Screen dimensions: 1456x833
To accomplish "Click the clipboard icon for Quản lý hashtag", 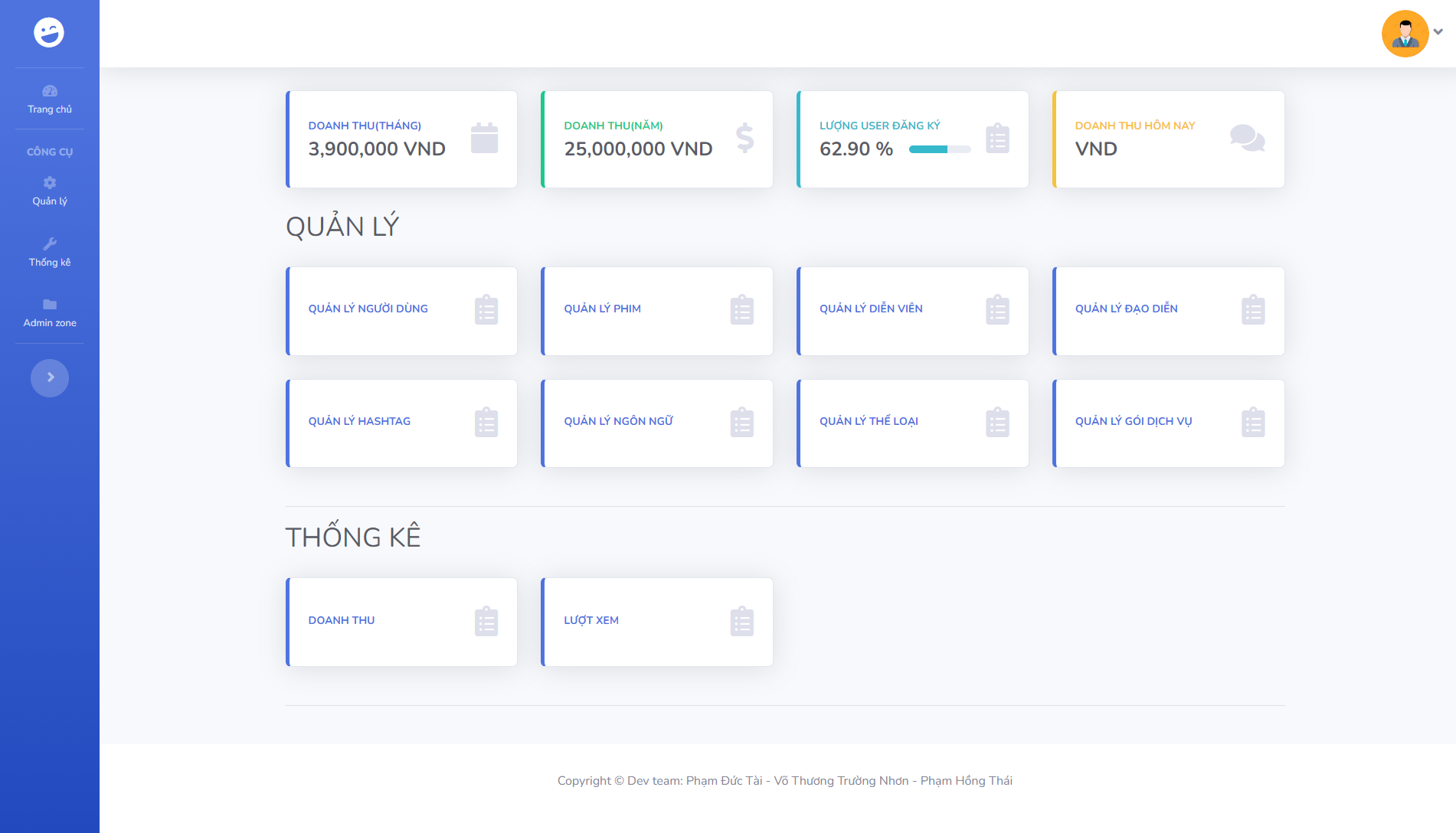I will (x=486, y=422).
